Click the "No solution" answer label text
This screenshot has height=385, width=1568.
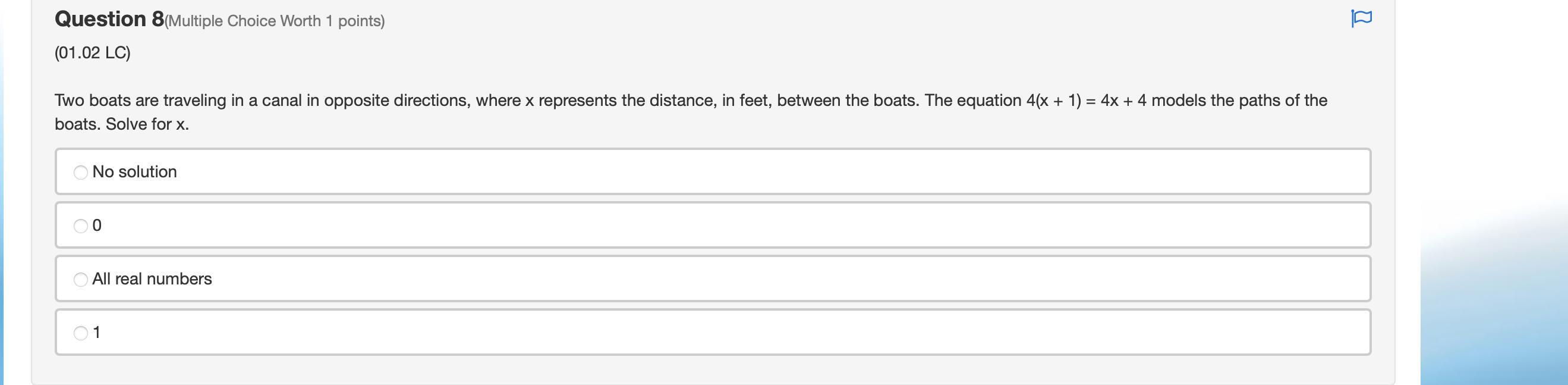pos(134,172)
